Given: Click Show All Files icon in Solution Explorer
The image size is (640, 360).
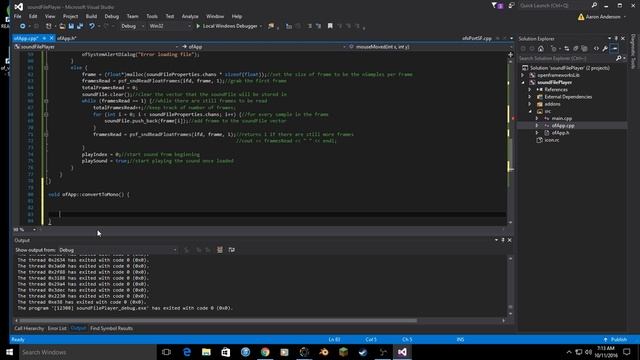Looking at the screenshot, I should 584,49.
